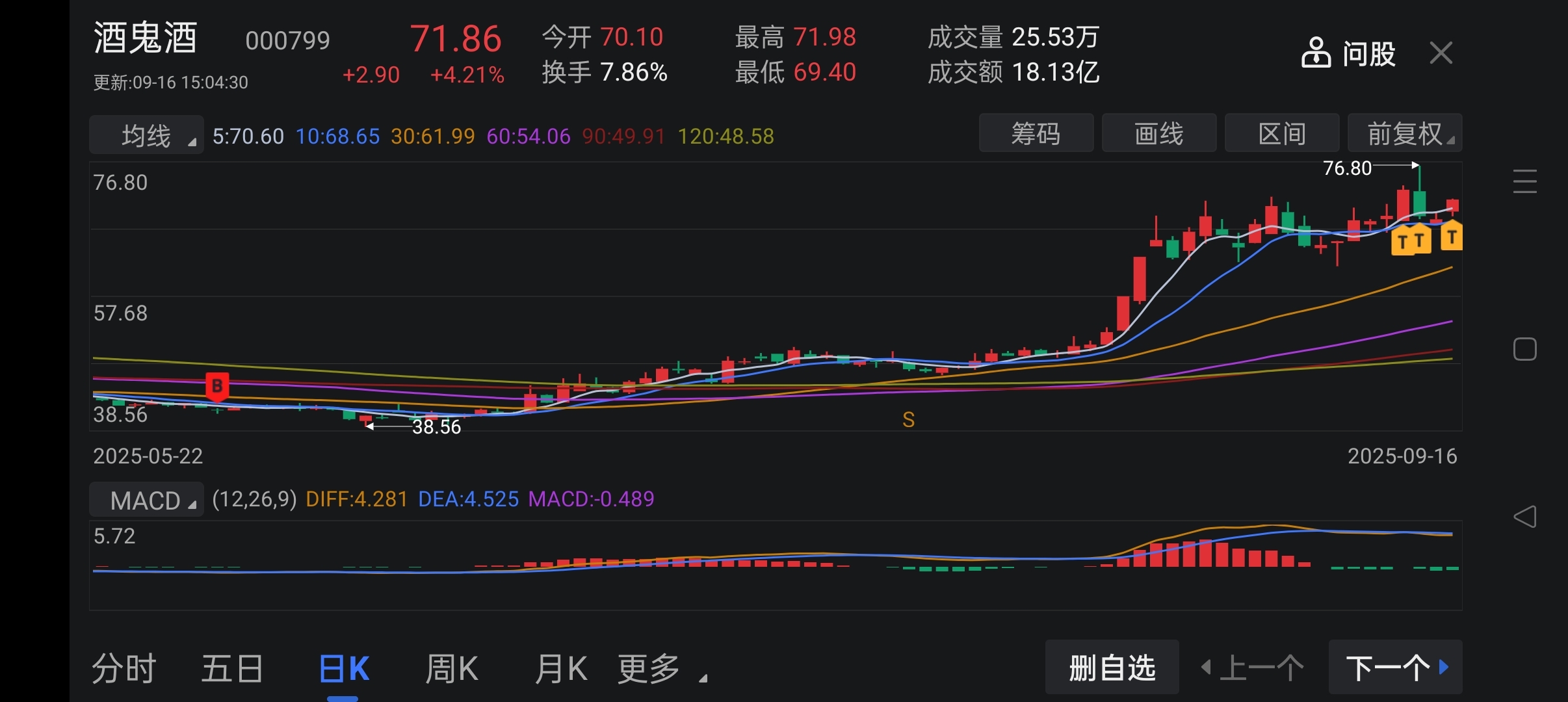Tap the DIFF:4.281 value
This screenshot has height=702, width=1568.
click(x=357, y=499)
